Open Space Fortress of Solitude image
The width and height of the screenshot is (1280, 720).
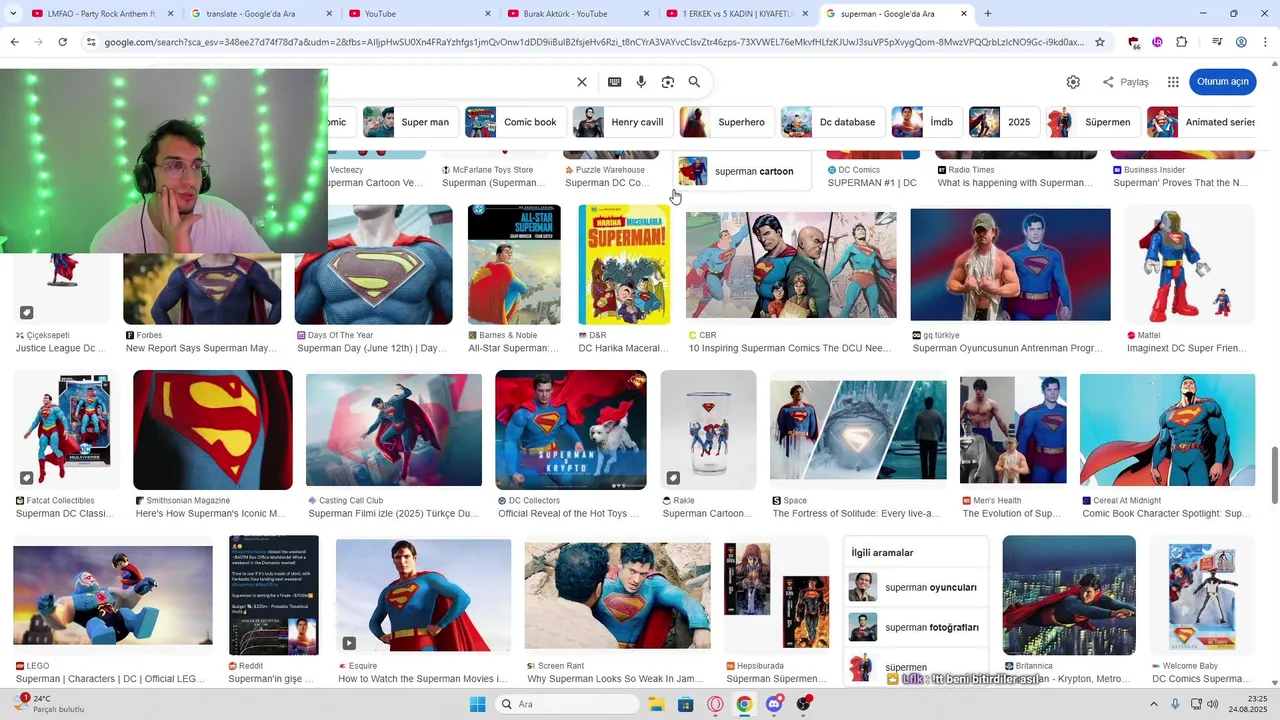pos(858,430)
